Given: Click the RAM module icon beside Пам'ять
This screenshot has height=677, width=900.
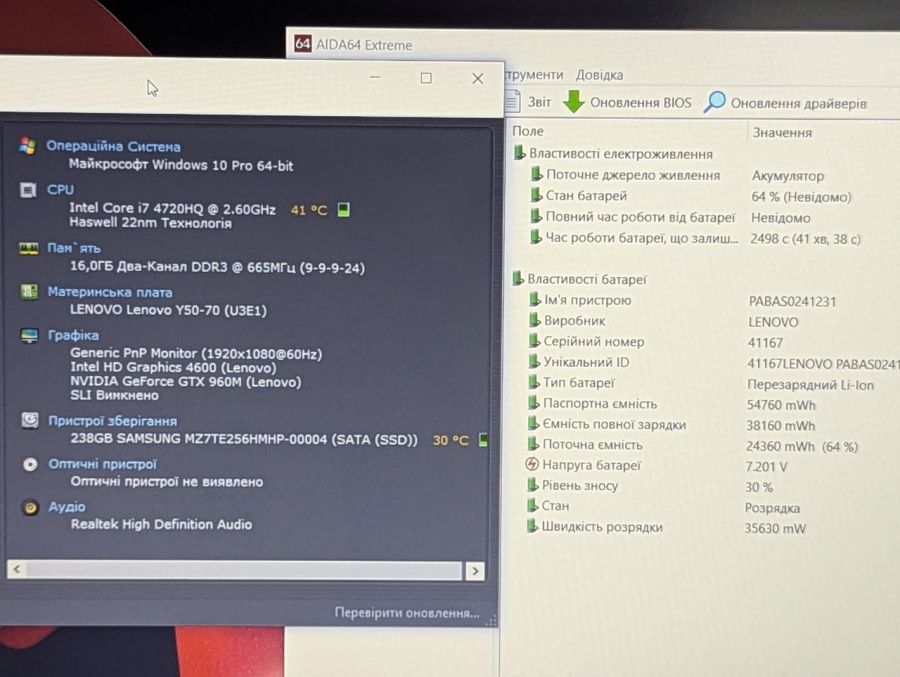Looking at the screenshot, I should pyautogui.click(x=28, y=248).
